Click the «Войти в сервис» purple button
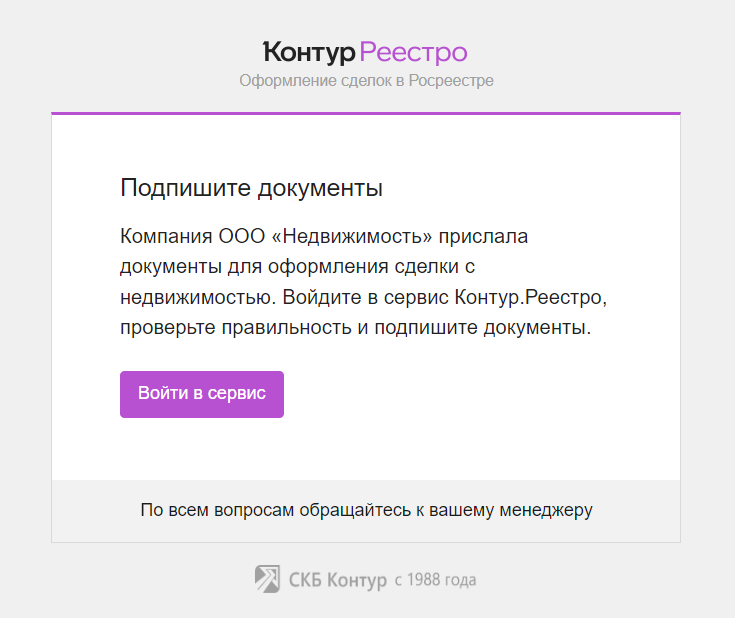Image resolution: width=735 pixels, height=618 pixels. tap(202, 394)
